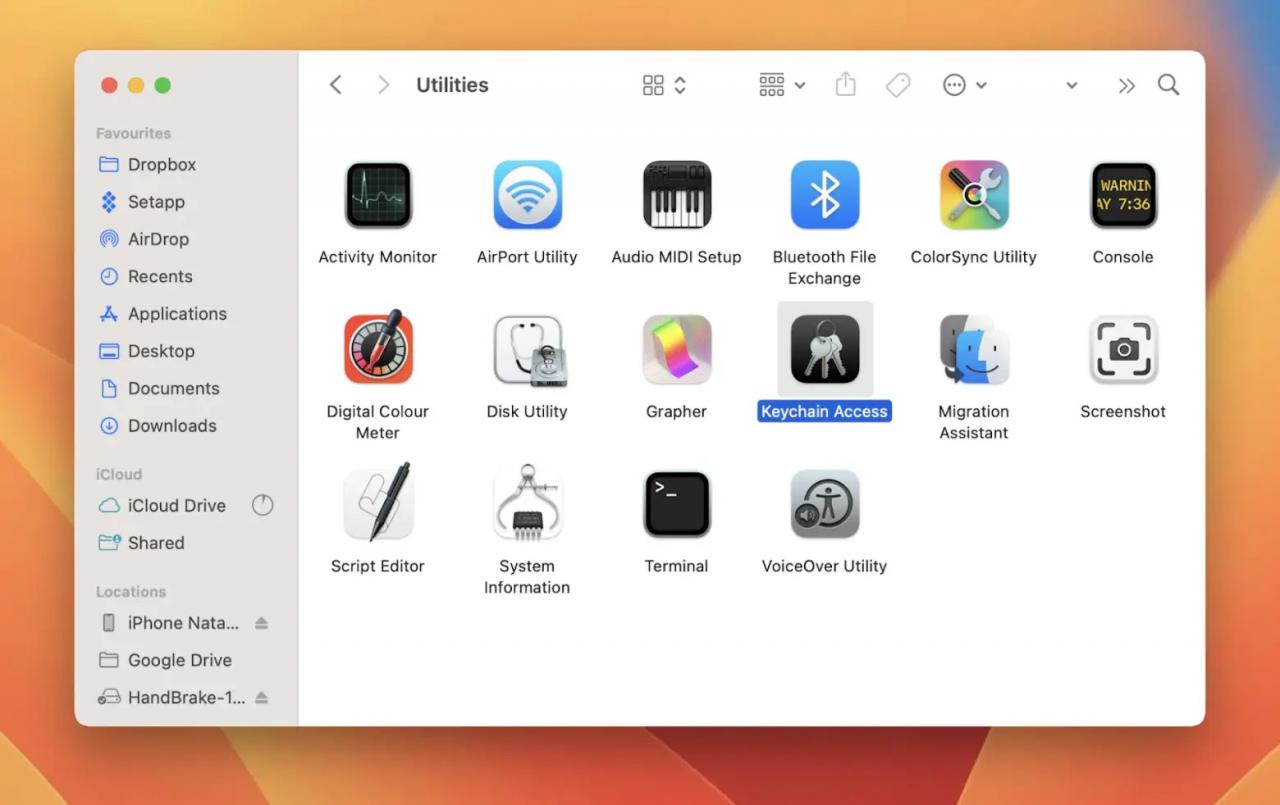Select the System Information icon
Image resolution: width=1280 pixels, height=805 pixels.
pyautogui.click(x=527, y=503)
